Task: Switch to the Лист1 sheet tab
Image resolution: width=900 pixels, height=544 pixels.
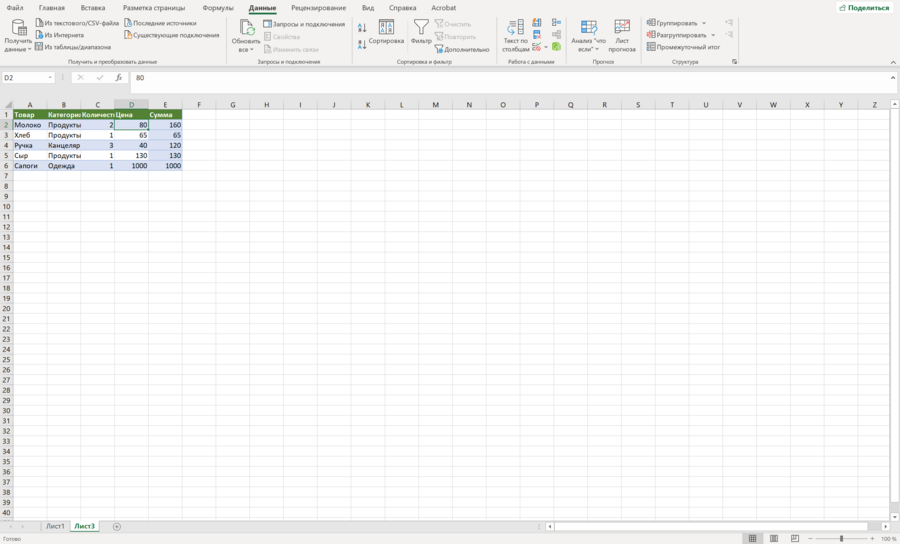Action: [55, 526]
